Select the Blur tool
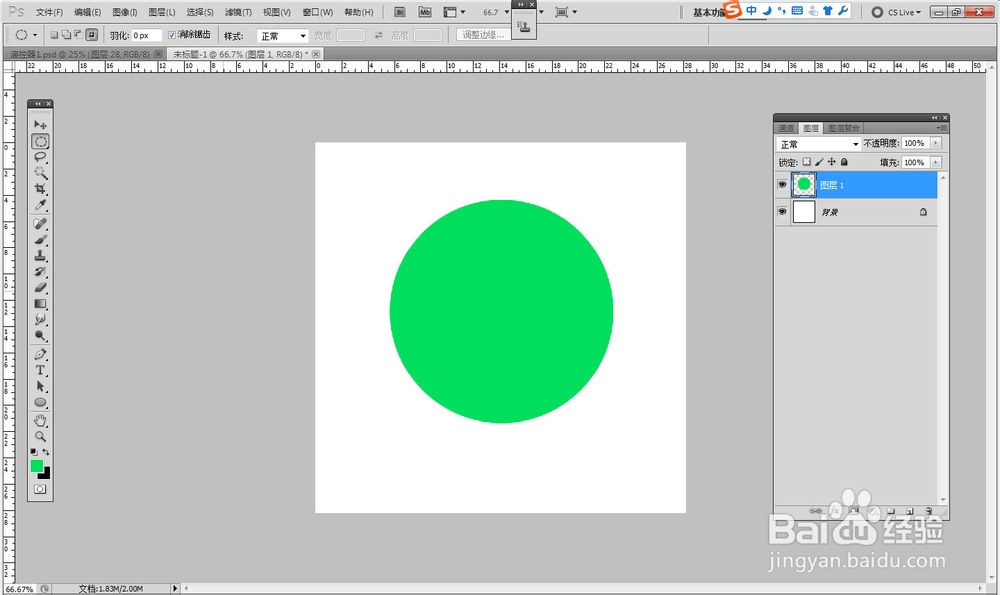The height and width of the screenshot is (595, 1000). [x=40, y=320]
